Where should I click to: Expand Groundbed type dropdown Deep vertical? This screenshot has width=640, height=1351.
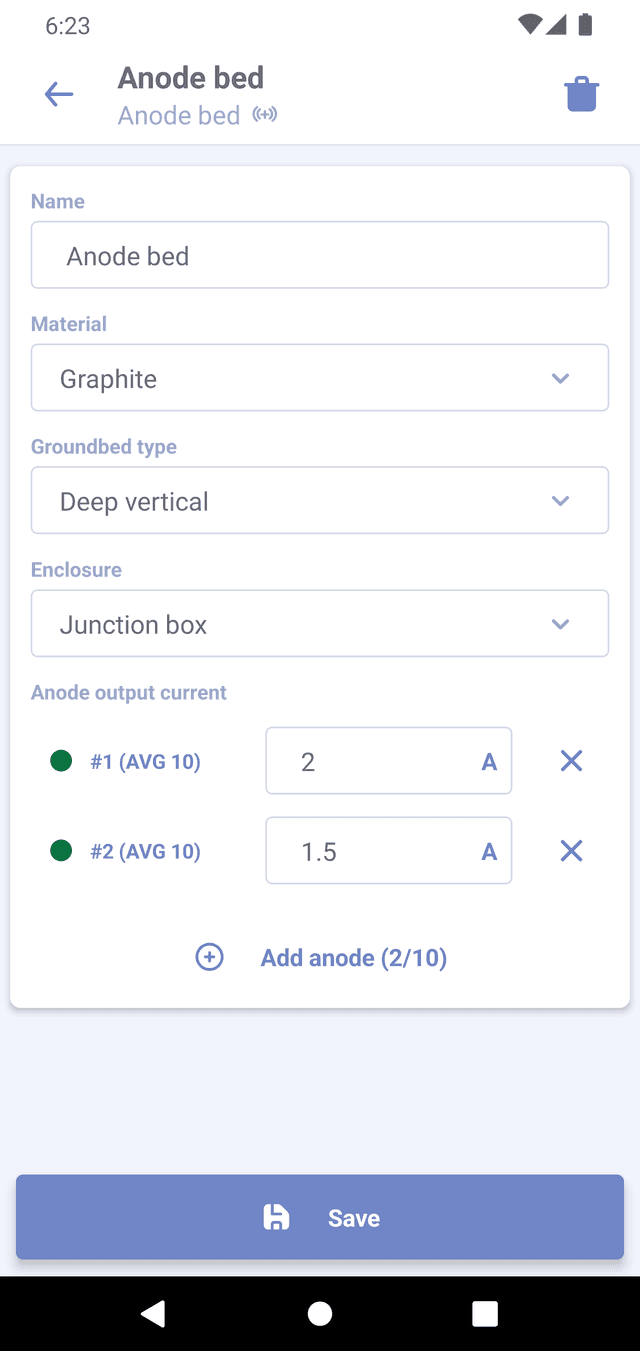point(320,500)
